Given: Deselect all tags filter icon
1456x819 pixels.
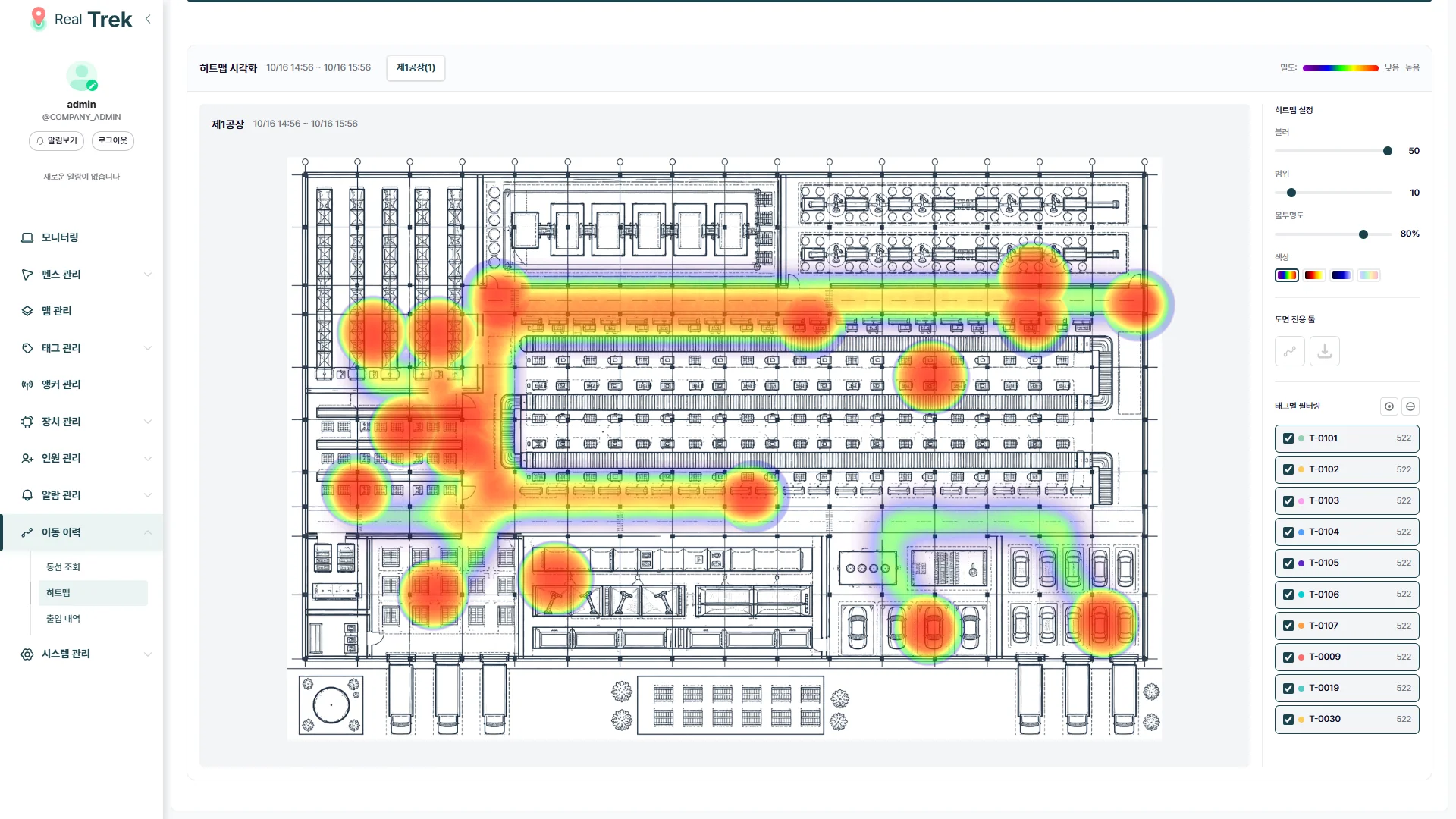Looking at the screenshot, I should pos(1410,406).
